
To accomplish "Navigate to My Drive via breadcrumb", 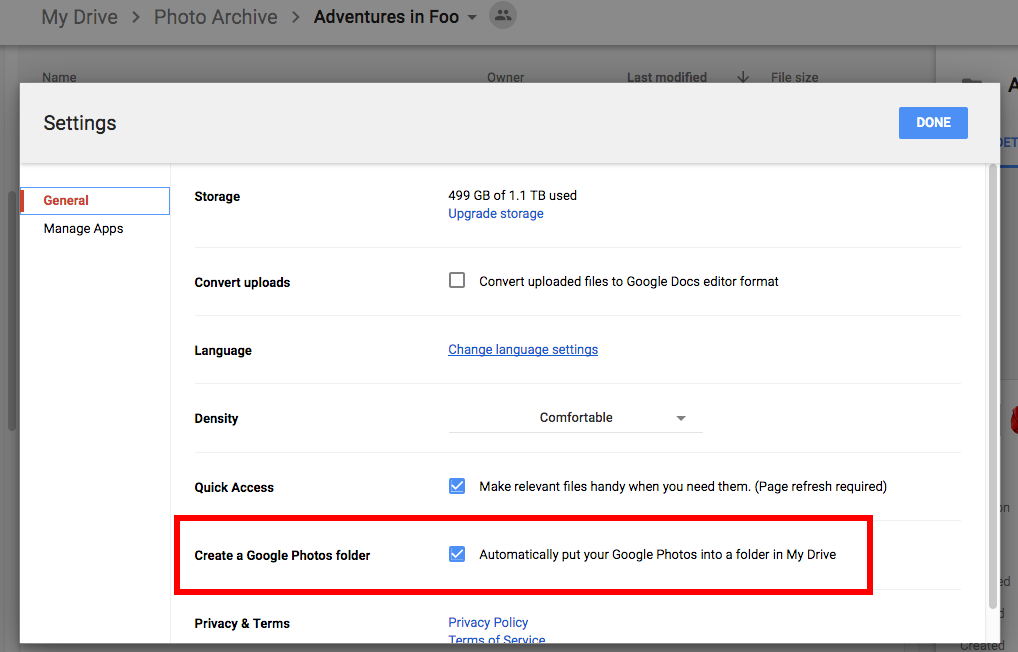I will [x=79, y=16].
